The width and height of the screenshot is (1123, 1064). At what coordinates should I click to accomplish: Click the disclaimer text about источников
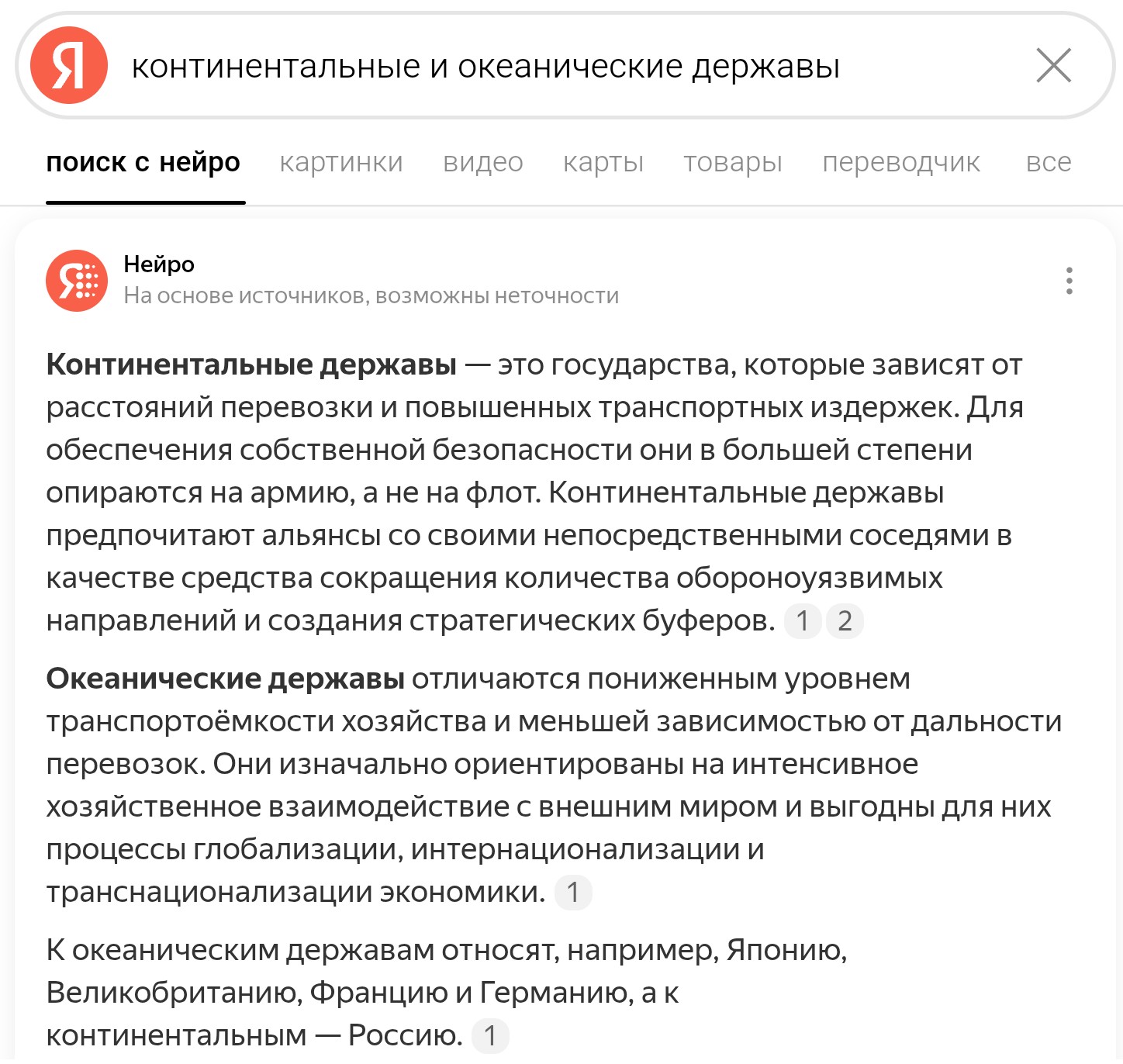371,295
